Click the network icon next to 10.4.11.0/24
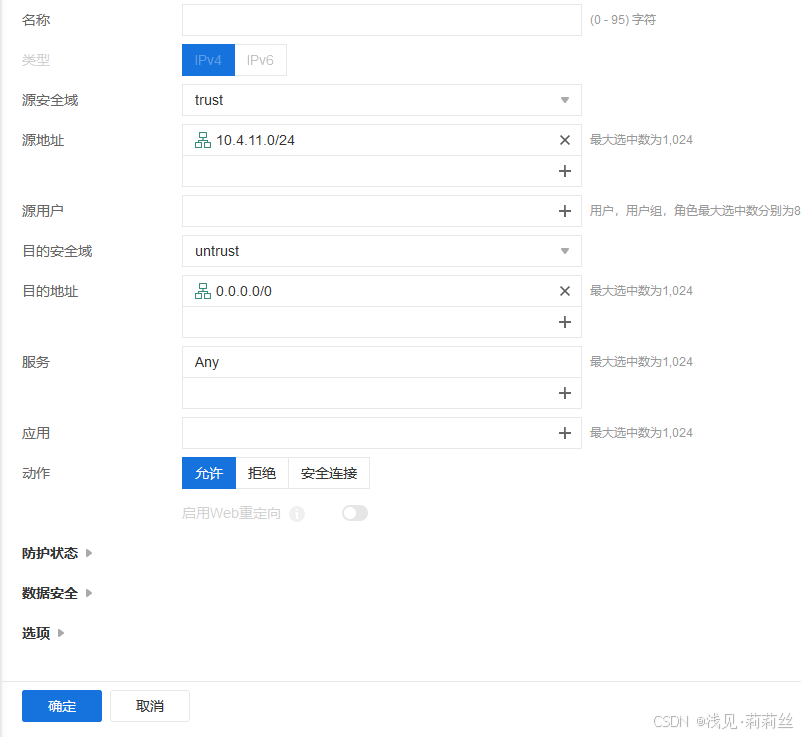This screenshot has width=801, height=737. (203, 140)
